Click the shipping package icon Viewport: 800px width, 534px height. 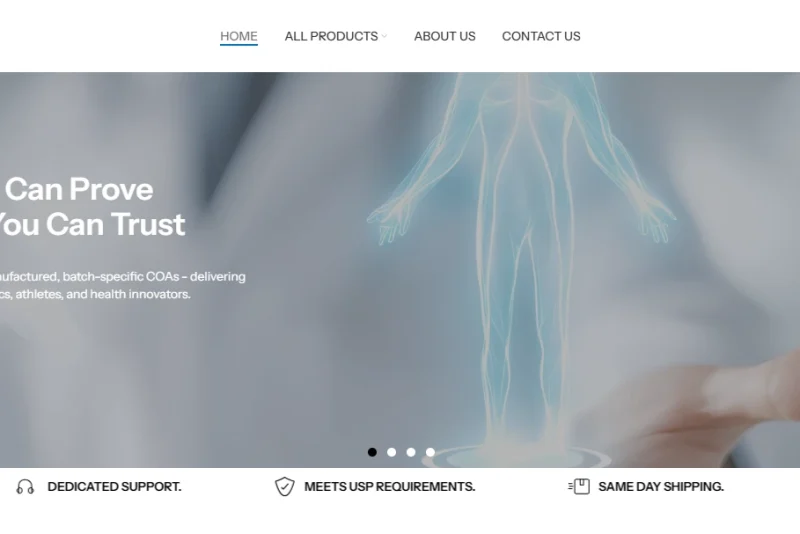(579, 487)
